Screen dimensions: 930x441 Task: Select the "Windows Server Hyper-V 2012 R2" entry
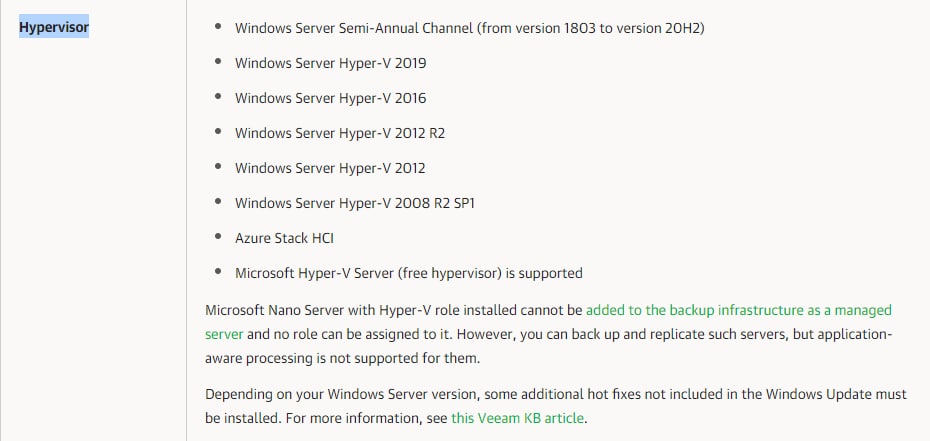pyautogui.click(x=340, y=133)
